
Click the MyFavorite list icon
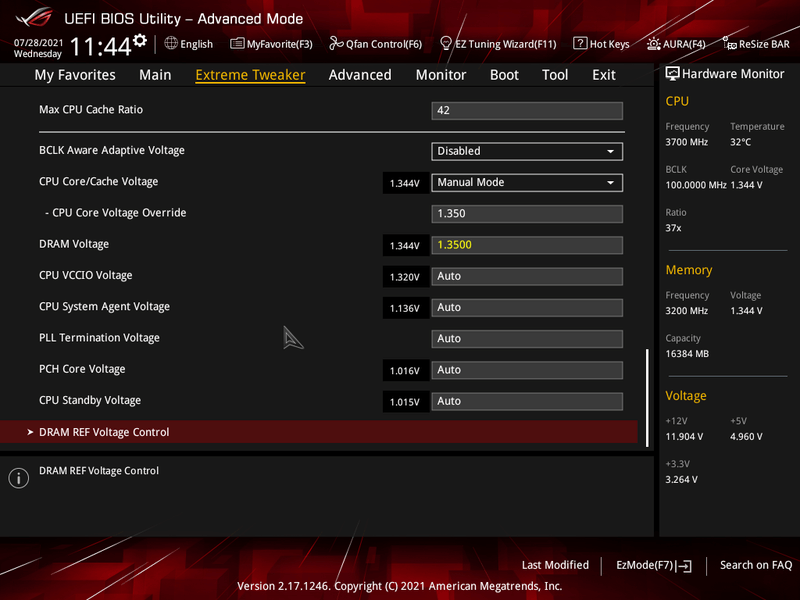tap(237, 43)
